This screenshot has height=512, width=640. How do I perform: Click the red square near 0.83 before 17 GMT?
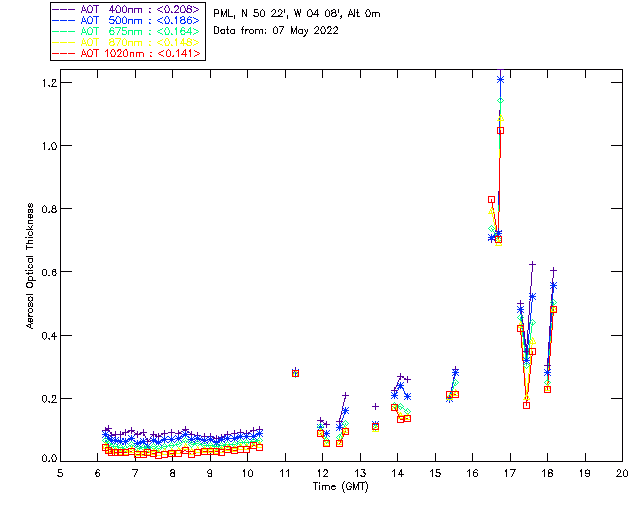491,200
